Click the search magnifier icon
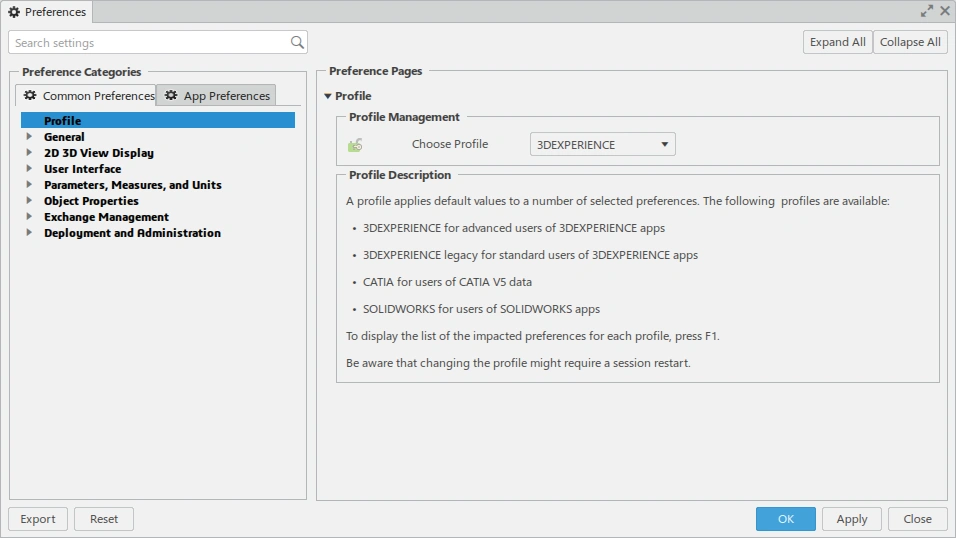This screenshot has width=956, height=538. point(297,43)
